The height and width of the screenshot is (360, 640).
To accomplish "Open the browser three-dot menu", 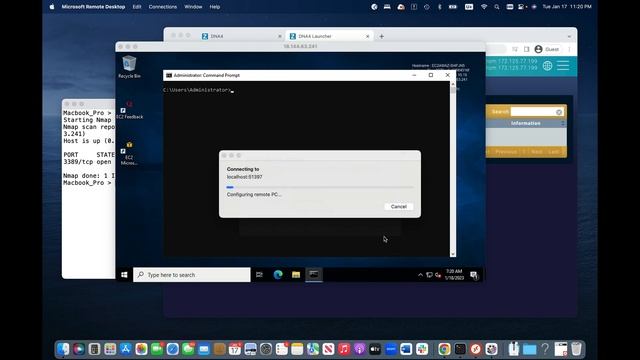I will point(569,49).
